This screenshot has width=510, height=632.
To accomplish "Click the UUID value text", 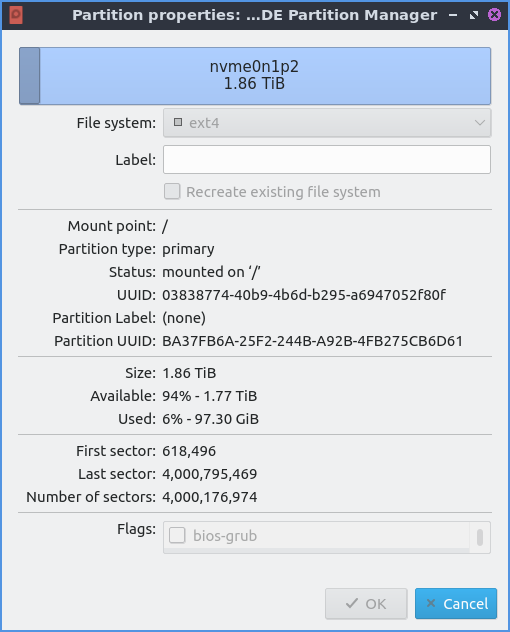I will click(x=304, y=295).
